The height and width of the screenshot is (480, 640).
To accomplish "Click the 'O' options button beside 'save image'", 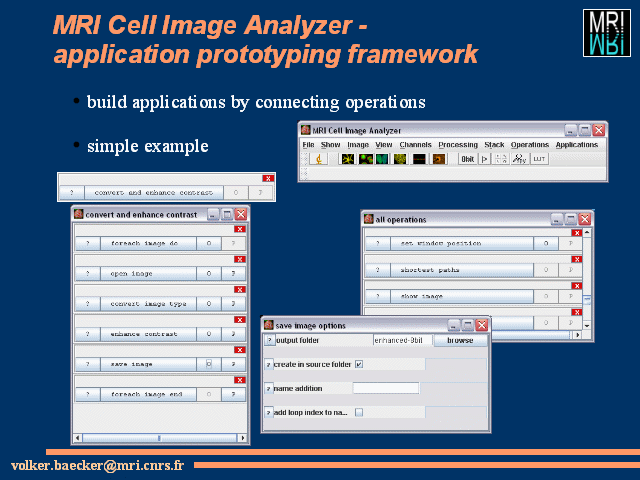I will tap(209, 364).
